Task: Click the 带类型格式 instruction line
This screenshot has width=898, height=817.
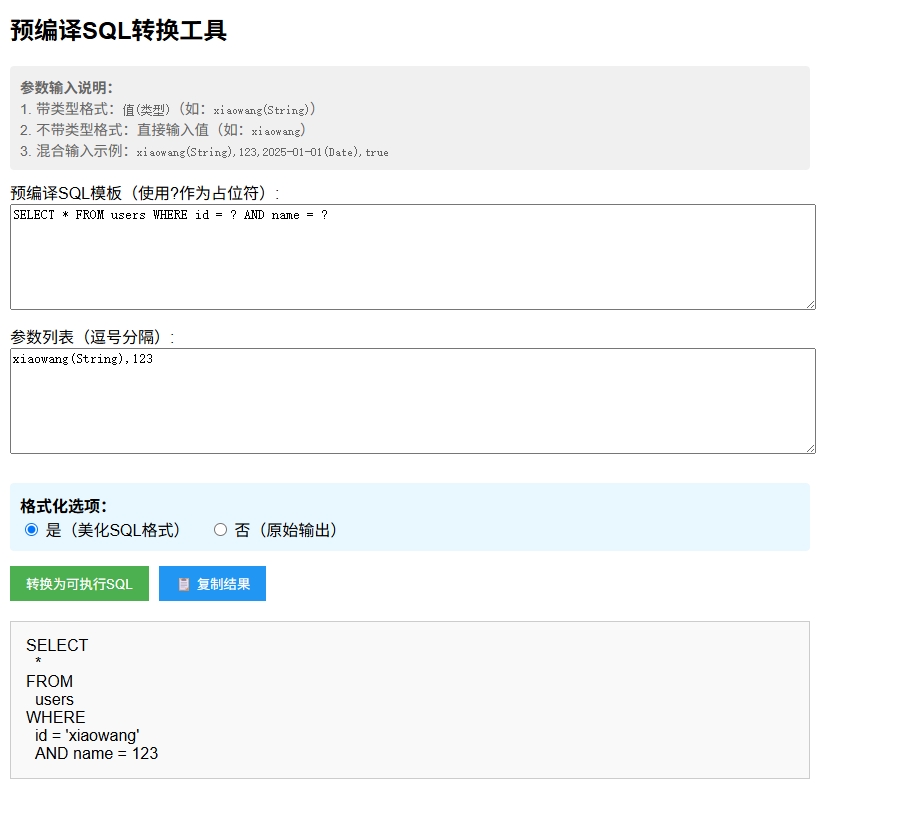Action: [x=168, y=109]
